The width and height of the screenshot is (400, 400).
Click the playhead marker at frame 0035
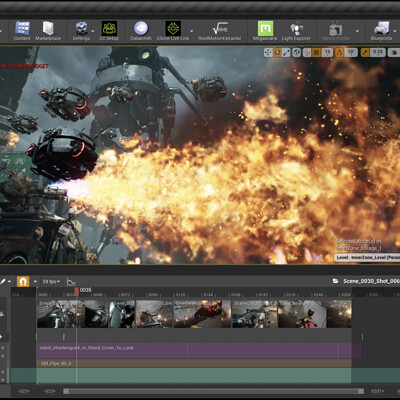(x=76, y=291)
